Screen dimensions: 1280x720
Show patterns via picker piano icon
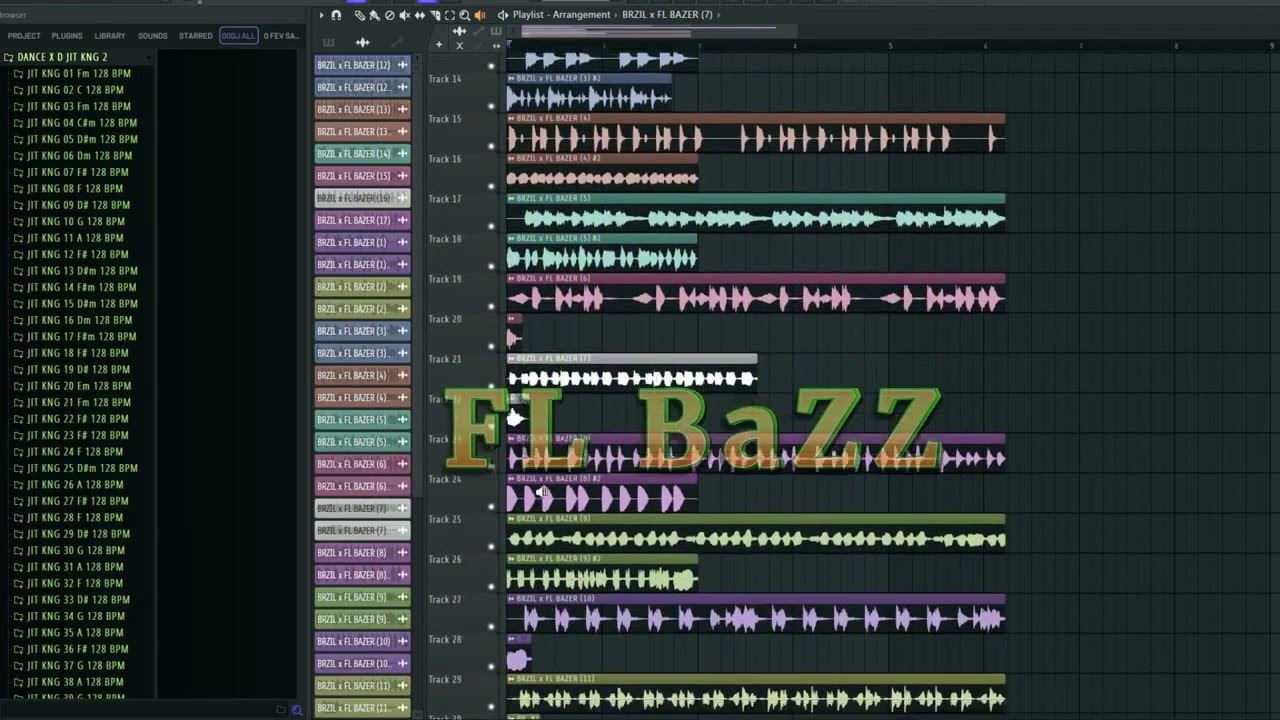[328, 42]
